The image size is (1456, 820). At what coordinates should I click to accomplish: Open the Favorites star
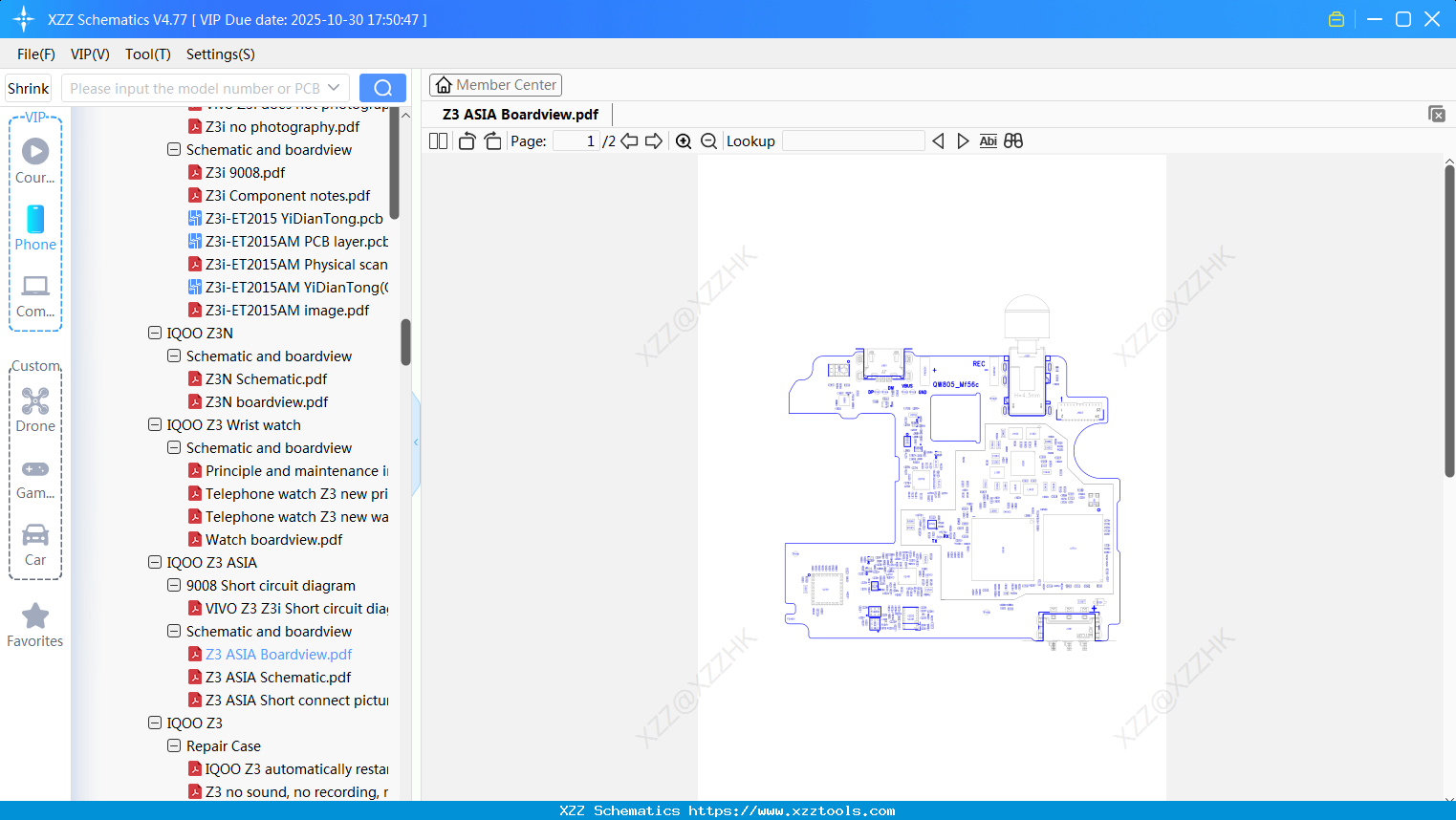tap(35, 625)
